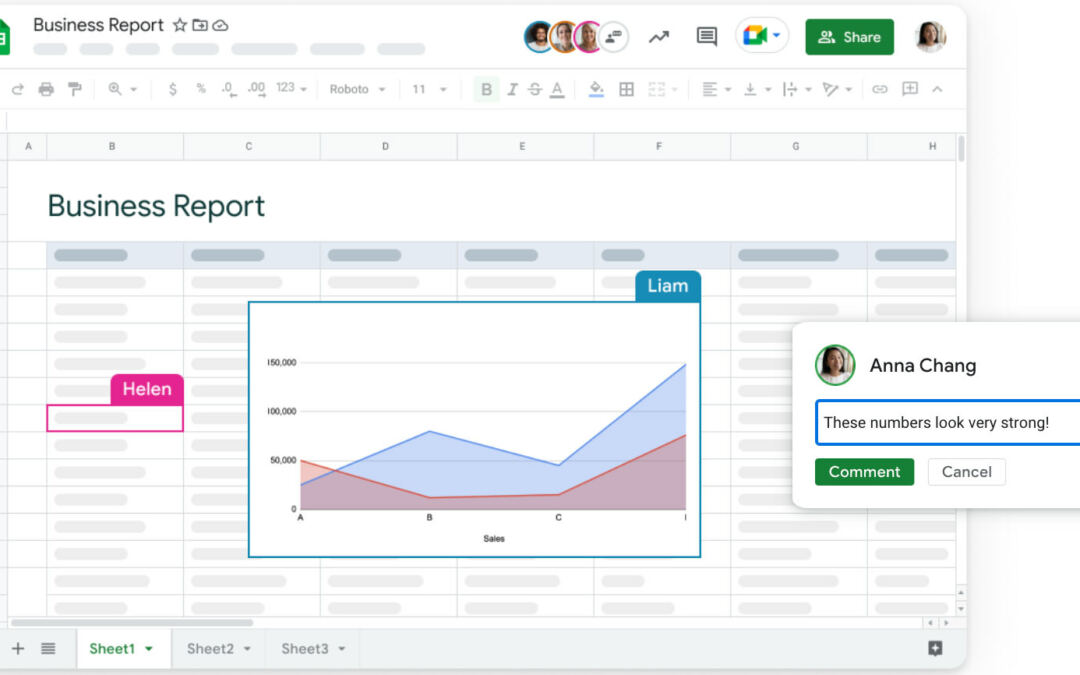Screen dimensions: 1080x675
Task: Expand the font size 11 dropdown
Action: [x=431, y=89]
